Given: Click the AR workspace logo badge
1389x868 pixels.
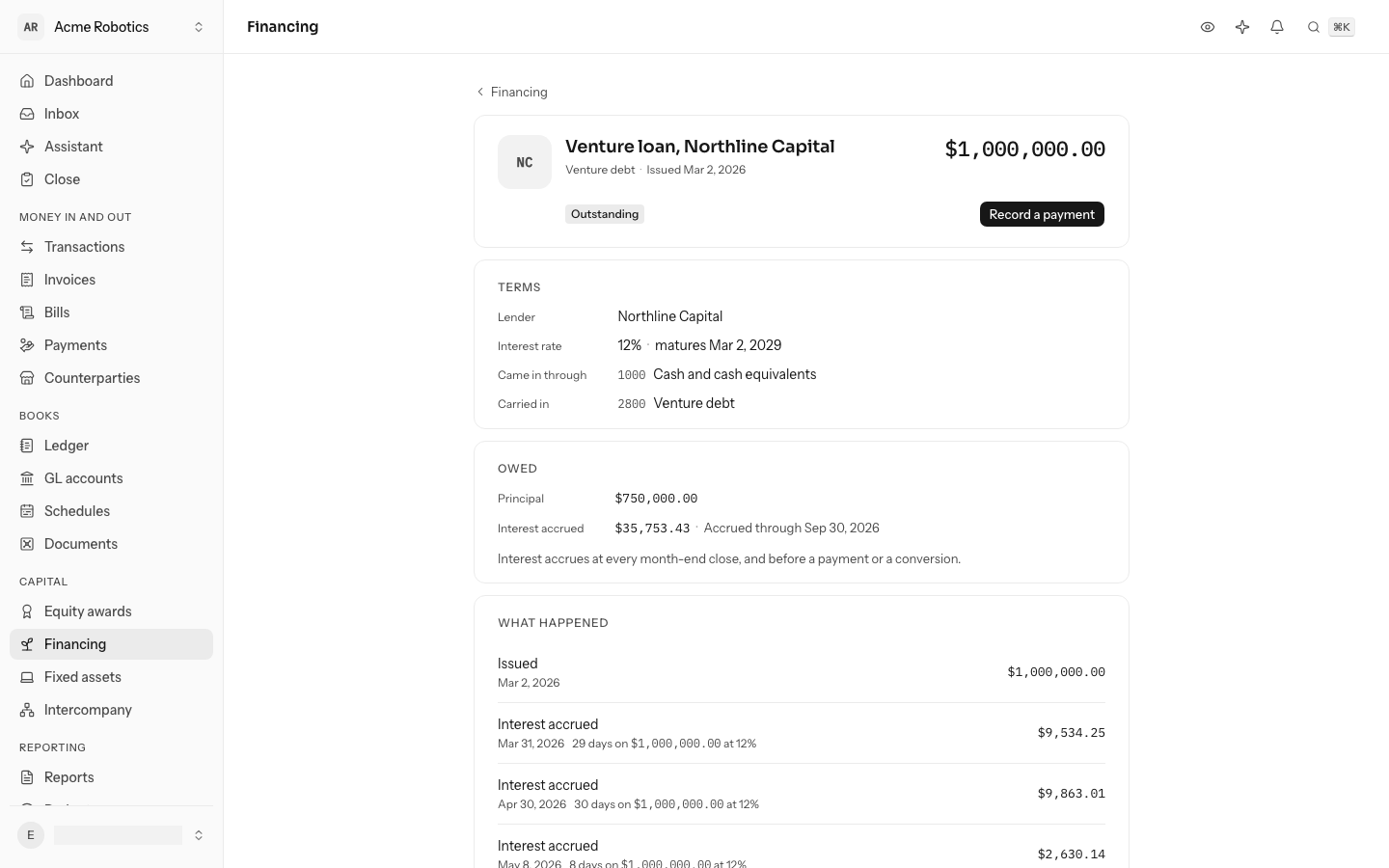Looking at the screenshot, I should 31,27.
